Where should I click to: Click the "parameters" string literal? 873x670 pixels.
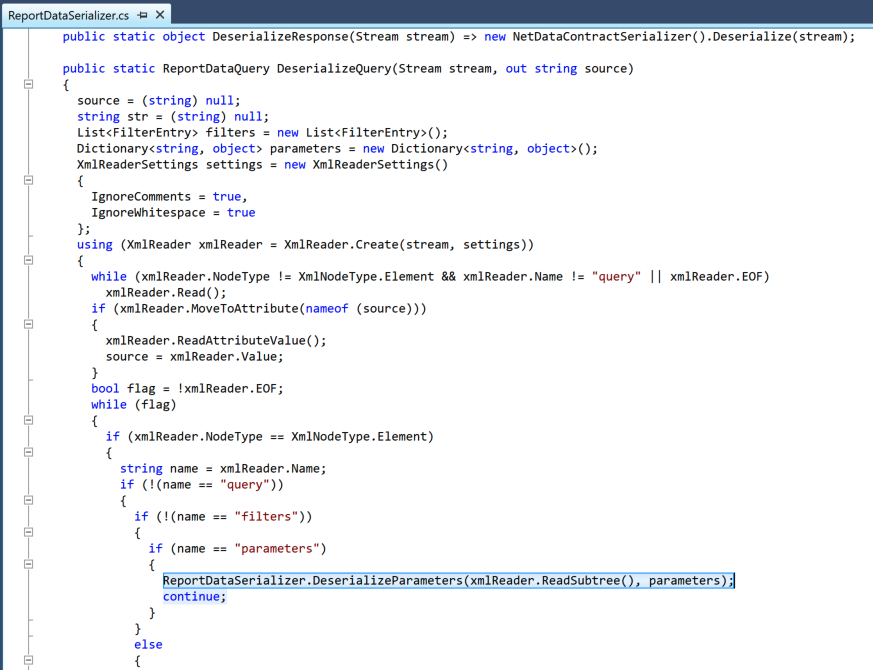(x=277, y=549)
